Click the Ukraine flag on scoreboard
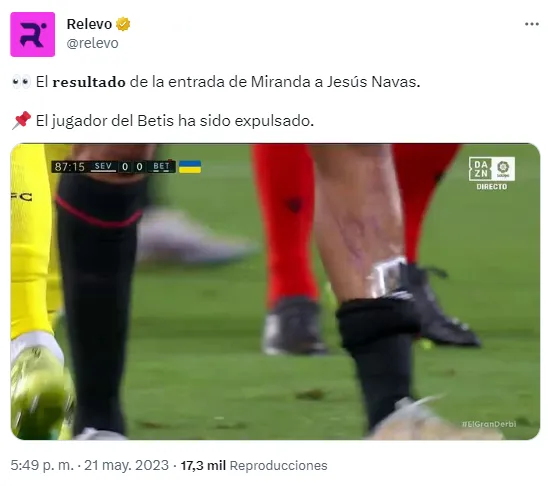Image resolution: width=551 pixels, height=486 pixels. point(190,167)
